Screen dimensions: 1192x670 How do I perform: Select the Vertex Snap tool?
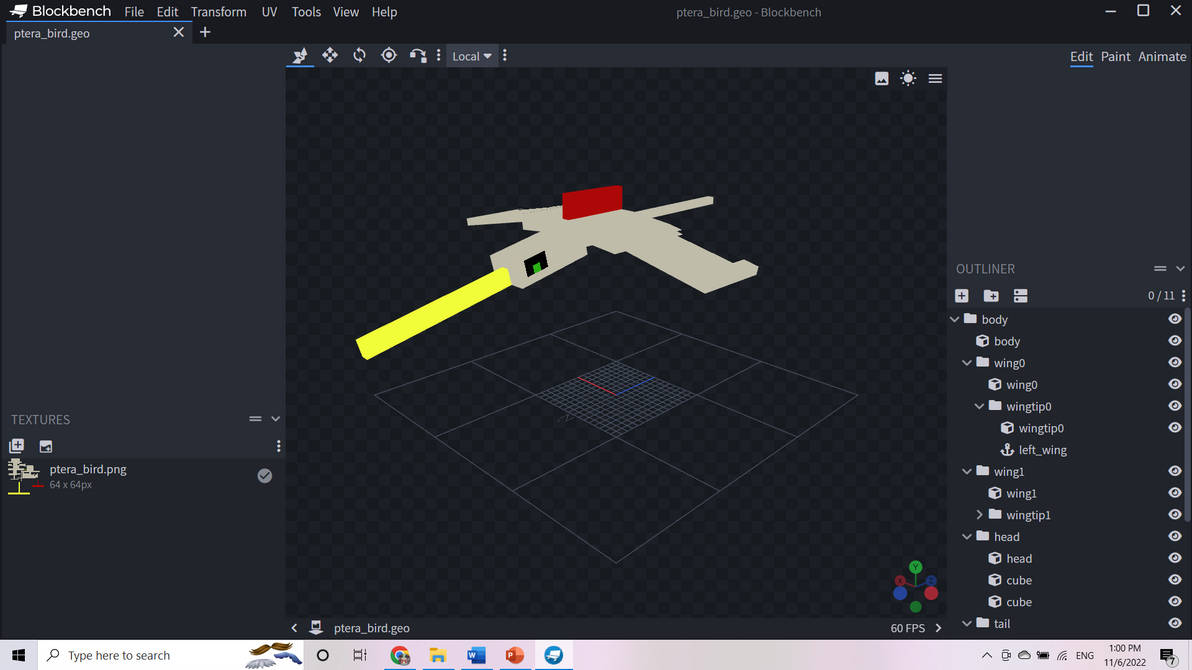point(418,56)
